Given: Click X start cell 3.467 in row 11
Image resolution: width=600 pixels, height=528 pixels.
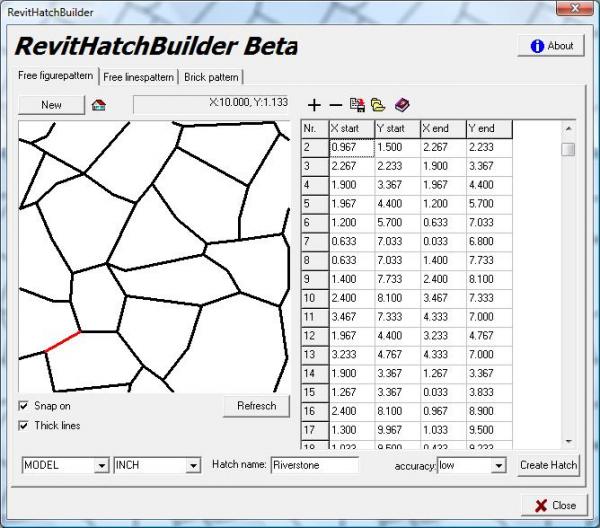Looking at the screenshot, I should click(x=352, y=317).
